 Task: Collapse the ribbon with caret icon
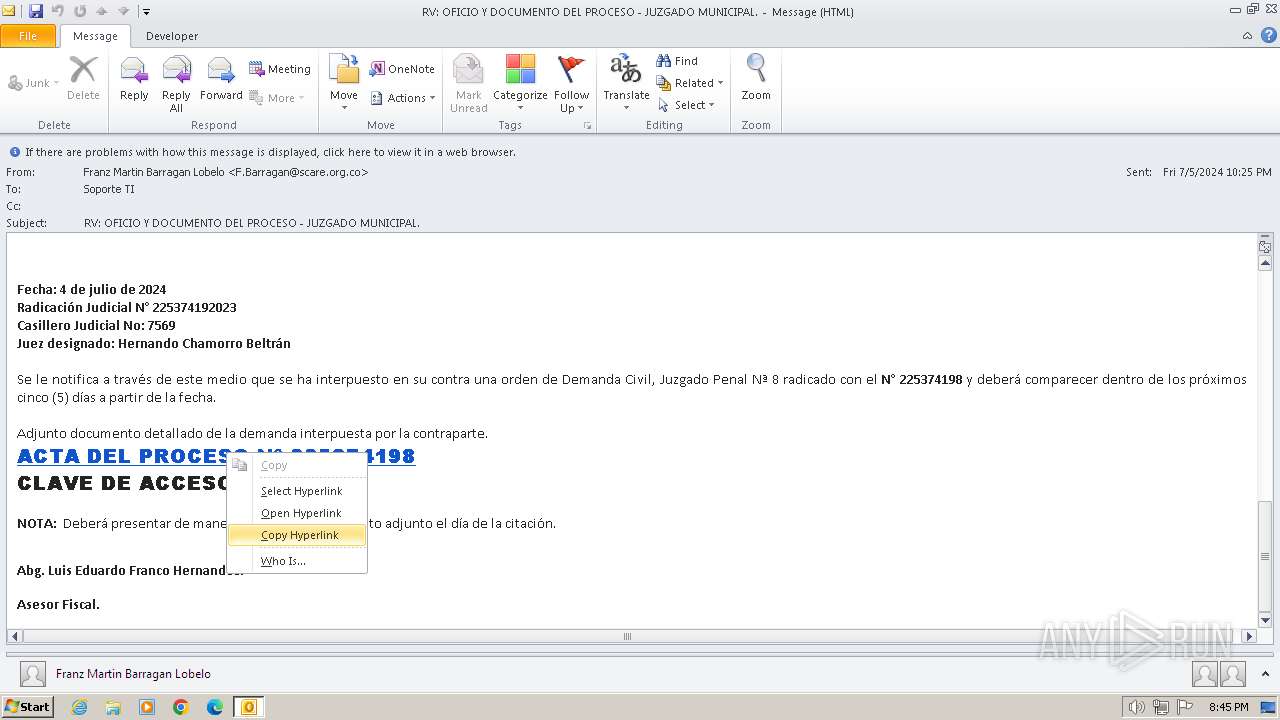pyautogui.click(x=1247, y=36)
